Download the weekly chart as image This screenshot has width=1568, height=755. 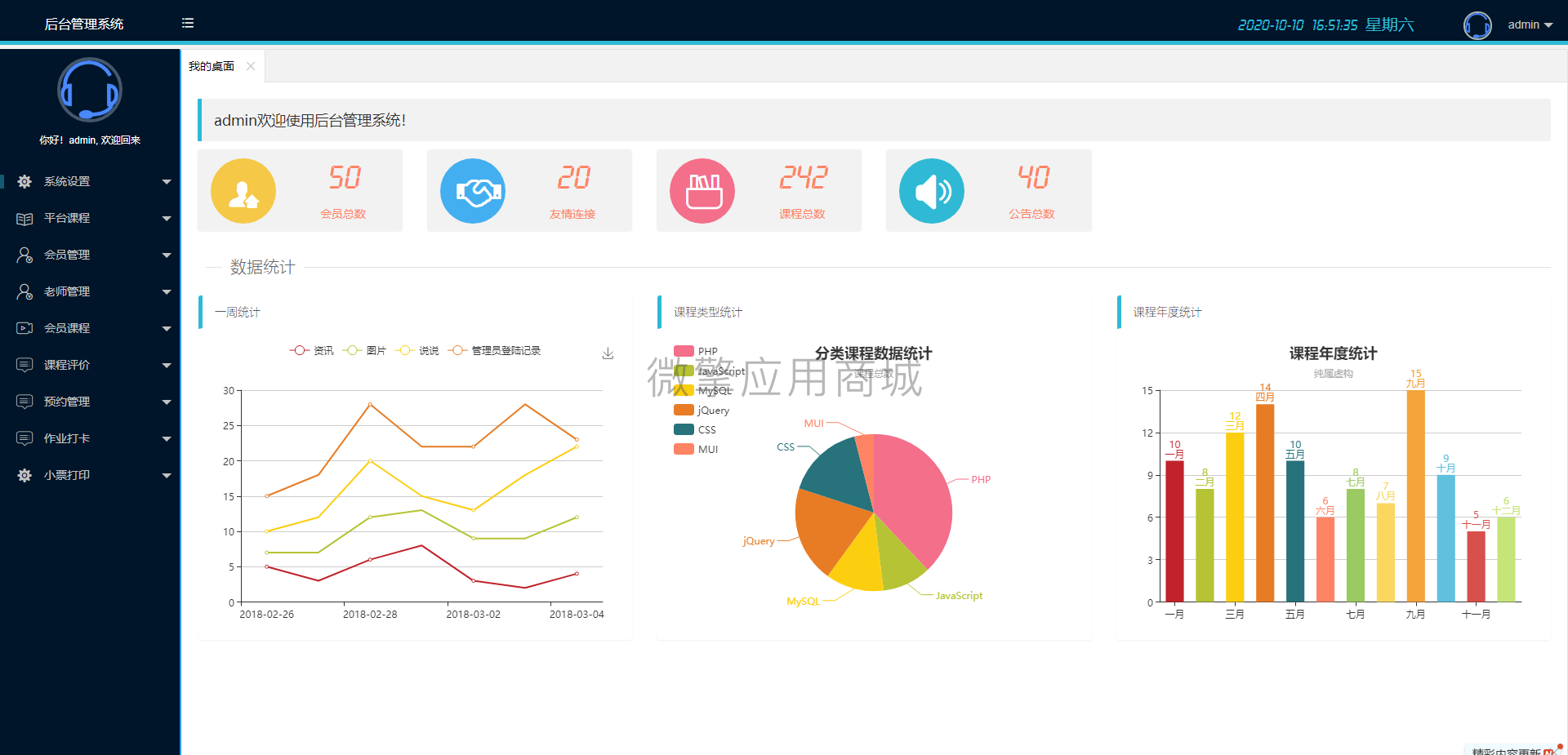[x=608, y=353]
